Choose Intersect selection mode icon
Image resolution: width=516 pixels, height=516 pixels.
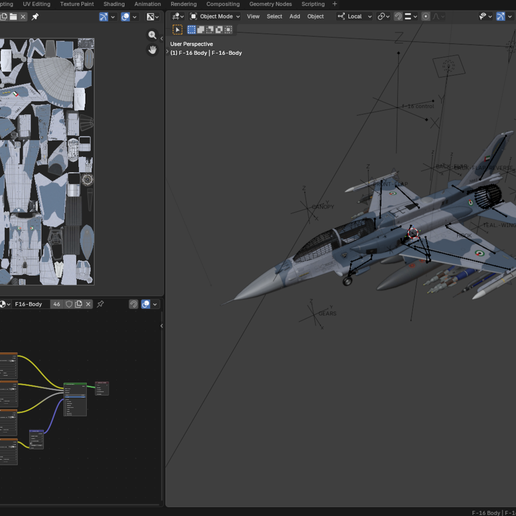(228, 30)
